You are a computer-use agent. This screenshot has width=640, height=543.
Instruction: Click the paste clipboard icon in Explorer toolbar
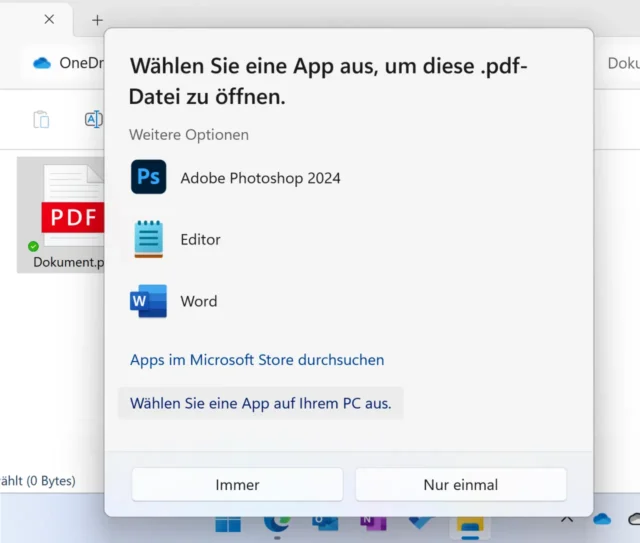coord(41,120)
